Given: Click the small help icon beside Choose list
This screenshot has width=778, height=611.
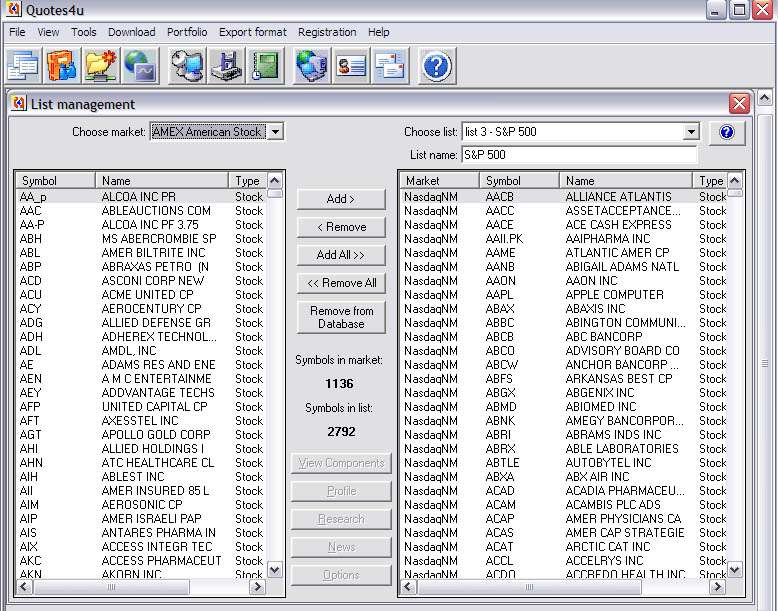Looking at the screenshot, I should tap(727, 132).
